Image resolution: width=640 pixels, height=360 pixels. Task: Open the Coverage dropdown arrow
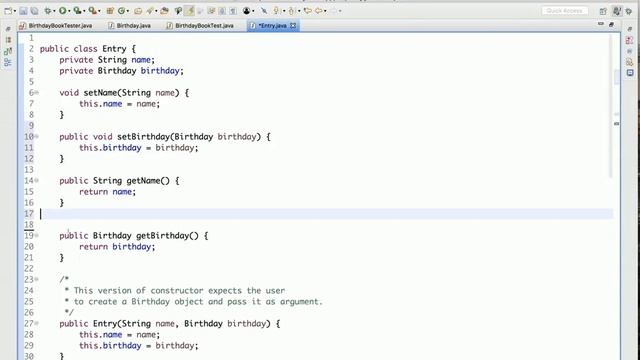[84, 11]
